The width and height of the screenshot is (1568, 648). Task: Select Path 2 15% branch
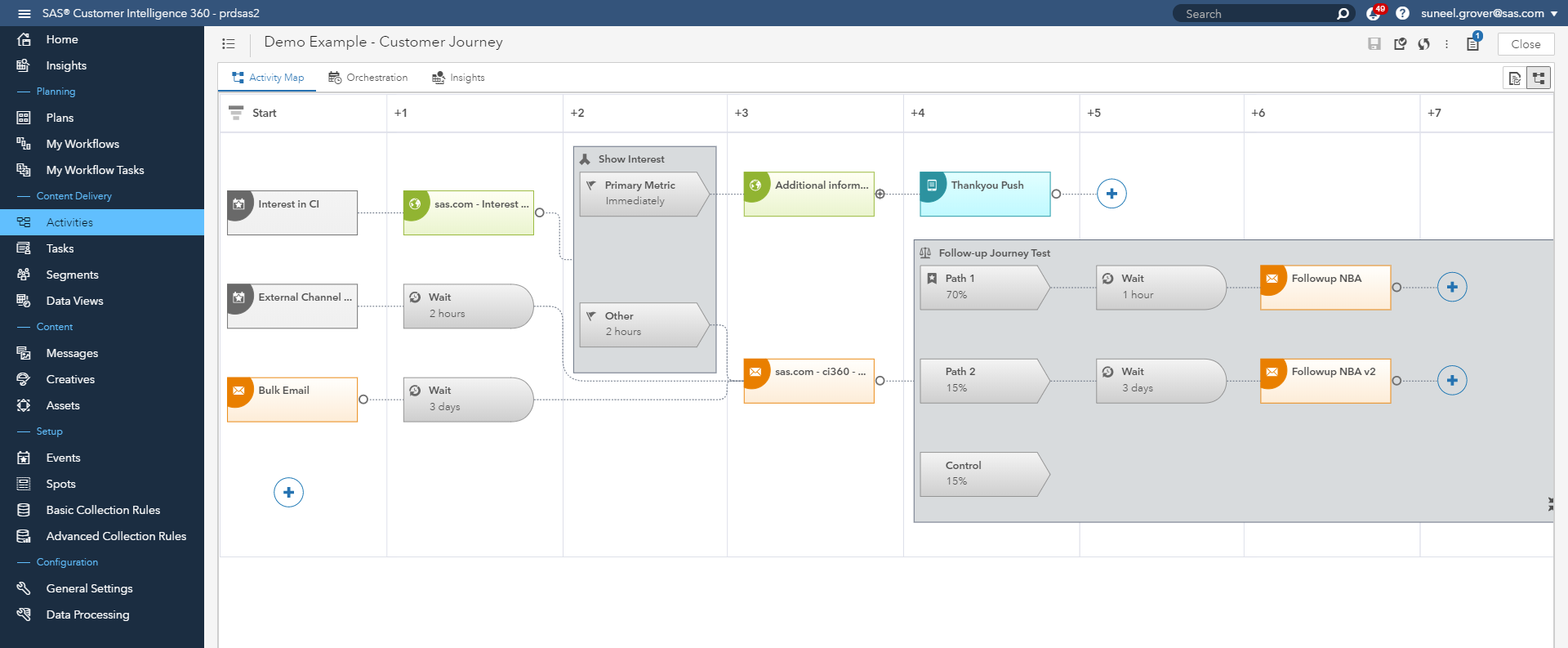point(985,381)
